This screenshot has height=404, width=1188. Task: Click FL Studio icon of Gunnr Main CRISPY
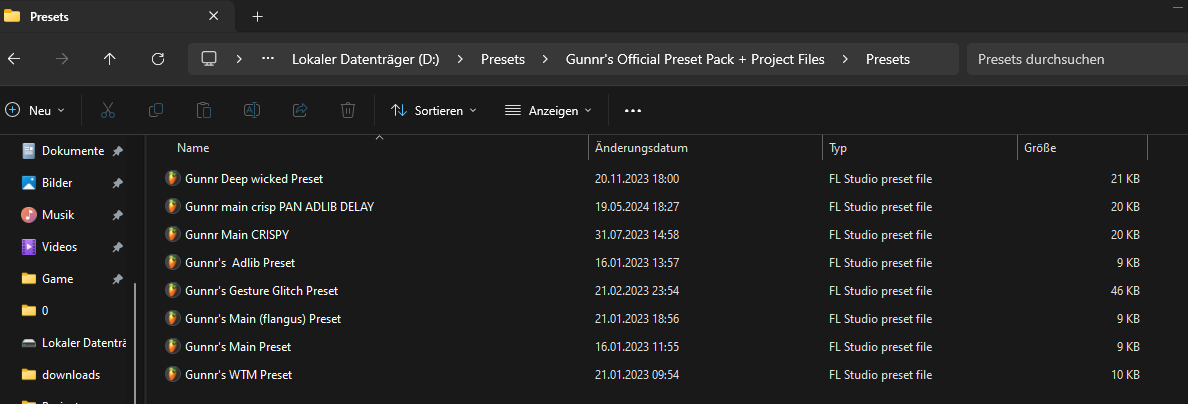[x=173, y=234]
